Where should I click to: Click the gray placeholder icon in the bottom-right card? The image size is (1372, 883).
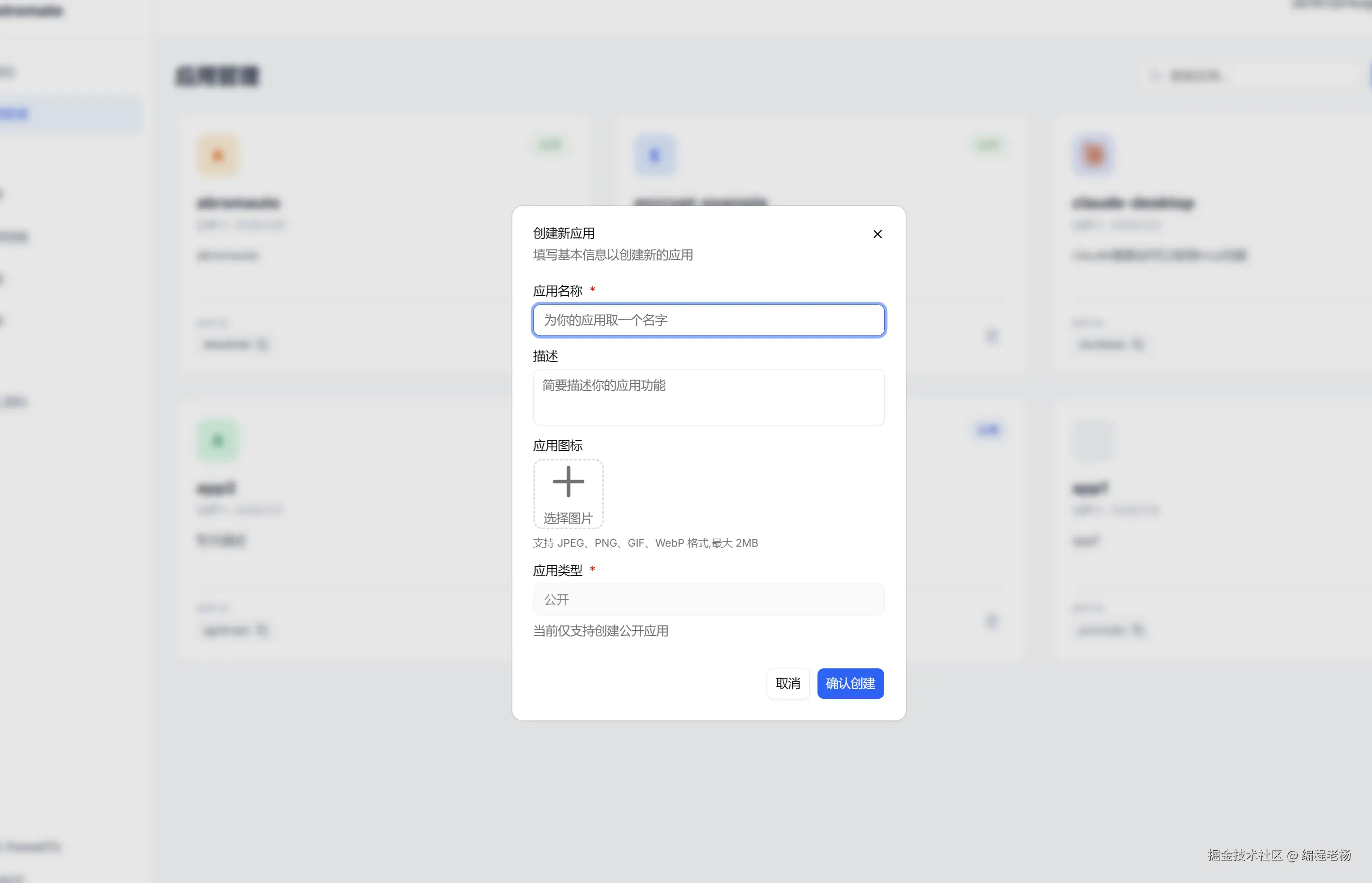pyautogui.click(x=1093, y=440)
